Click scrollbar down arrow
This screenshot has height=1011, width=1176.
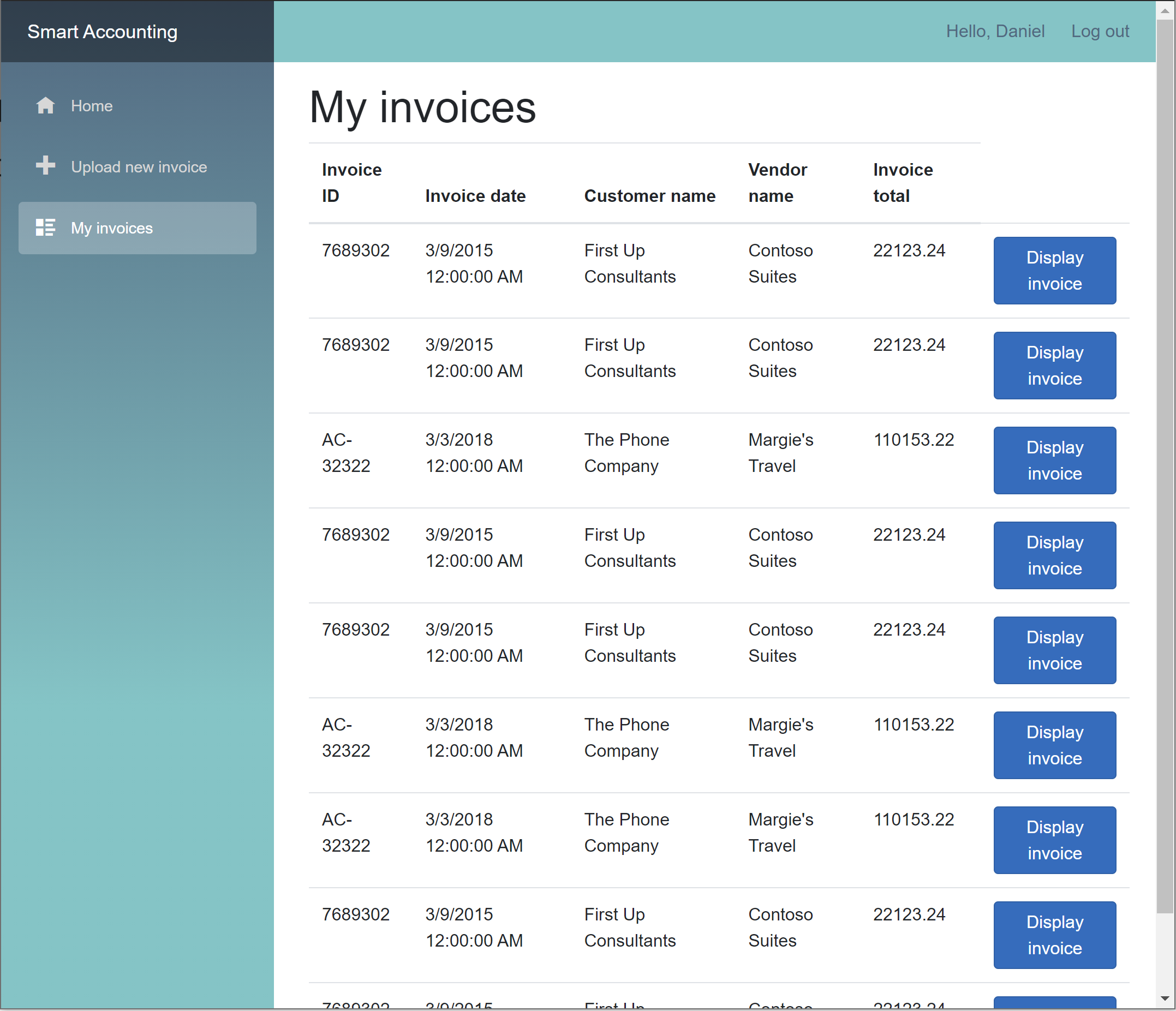click(1165, 998)
